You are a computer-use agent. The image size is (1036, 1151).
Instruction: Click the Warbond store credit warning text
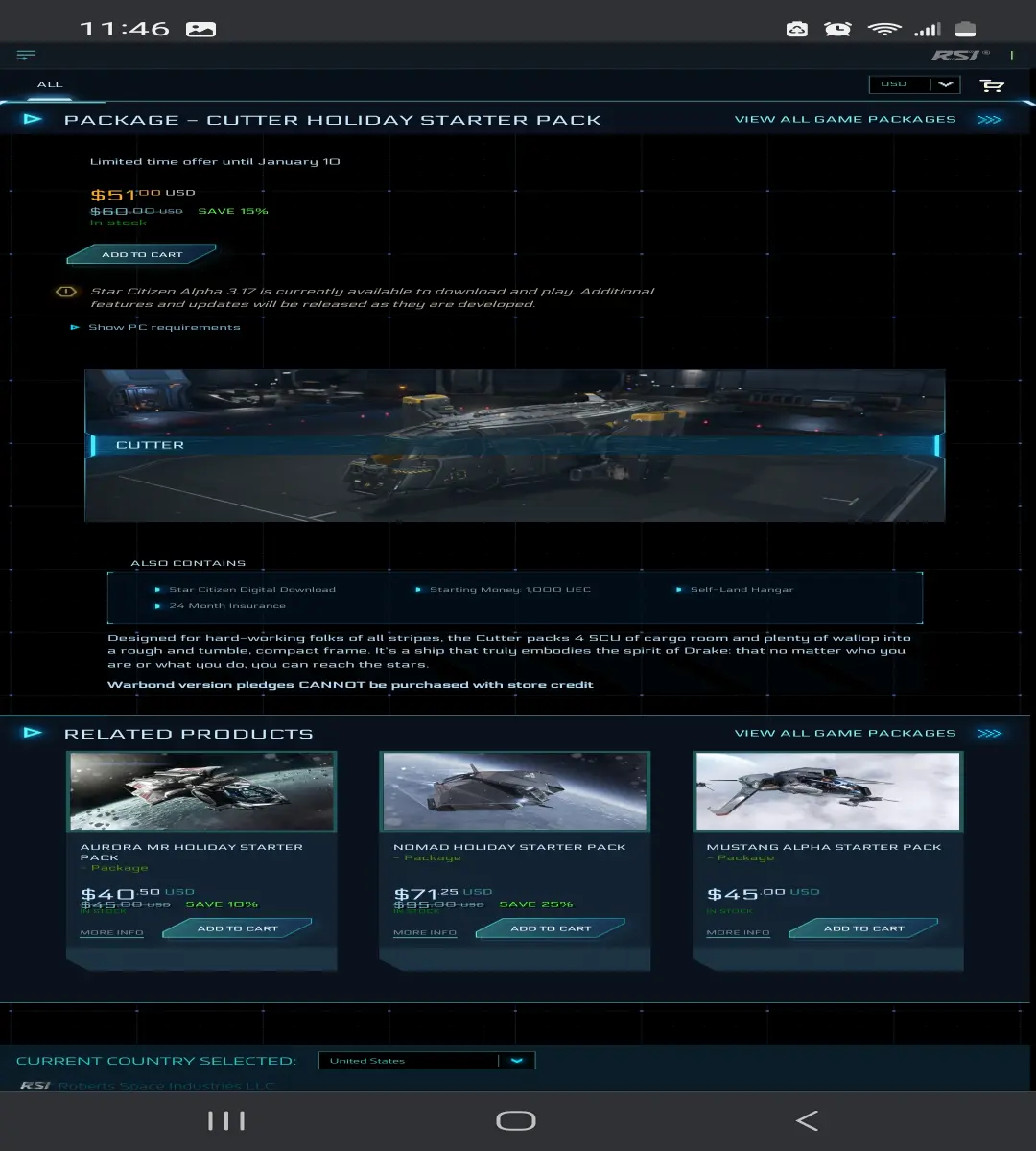coord(350,685)
